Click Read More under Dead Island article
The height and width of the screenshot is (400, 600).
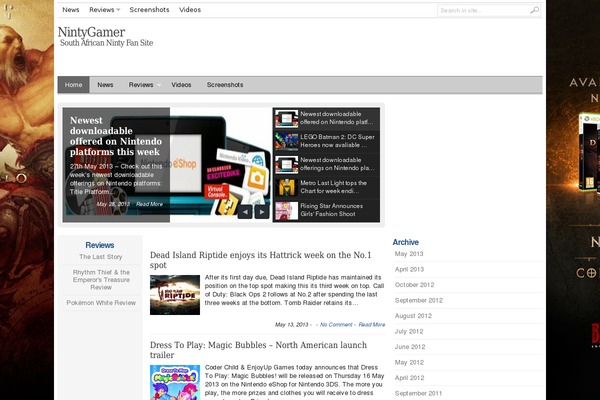pyautogui.click(x=372, y=325)
